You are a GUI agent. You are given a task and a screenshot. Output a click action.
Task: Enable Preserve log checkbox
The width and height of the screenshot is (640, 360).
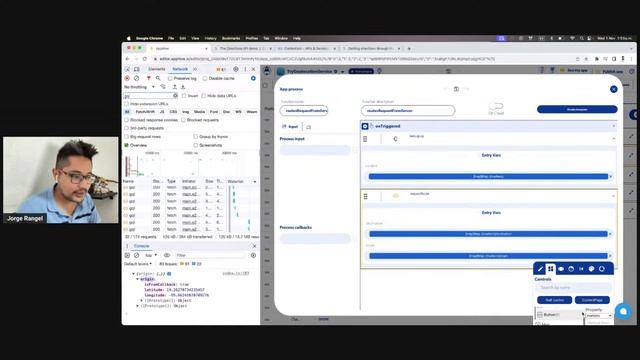[x=170, y=78]
